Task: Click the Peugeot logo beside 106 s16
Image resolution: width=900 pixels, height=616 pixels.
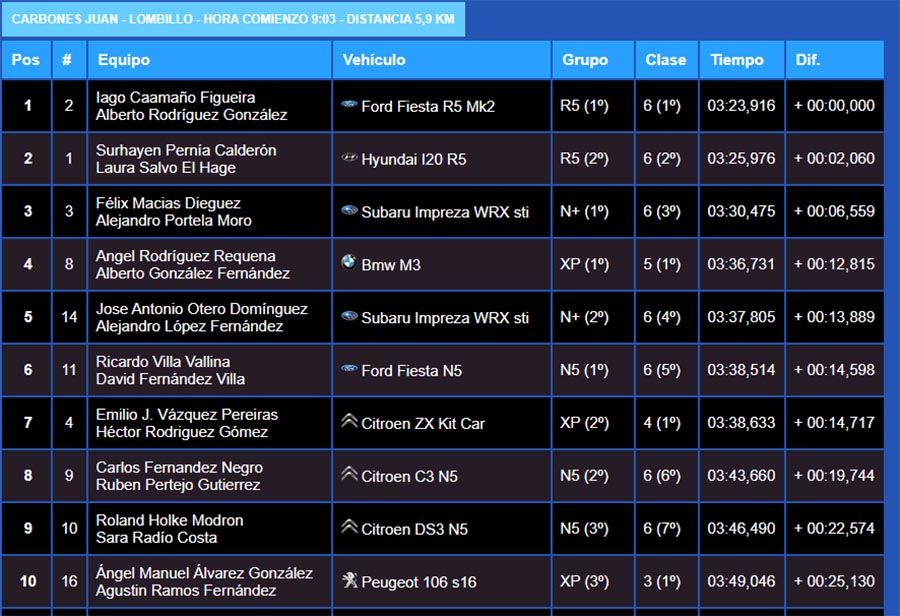Action: tap(349, 580)
